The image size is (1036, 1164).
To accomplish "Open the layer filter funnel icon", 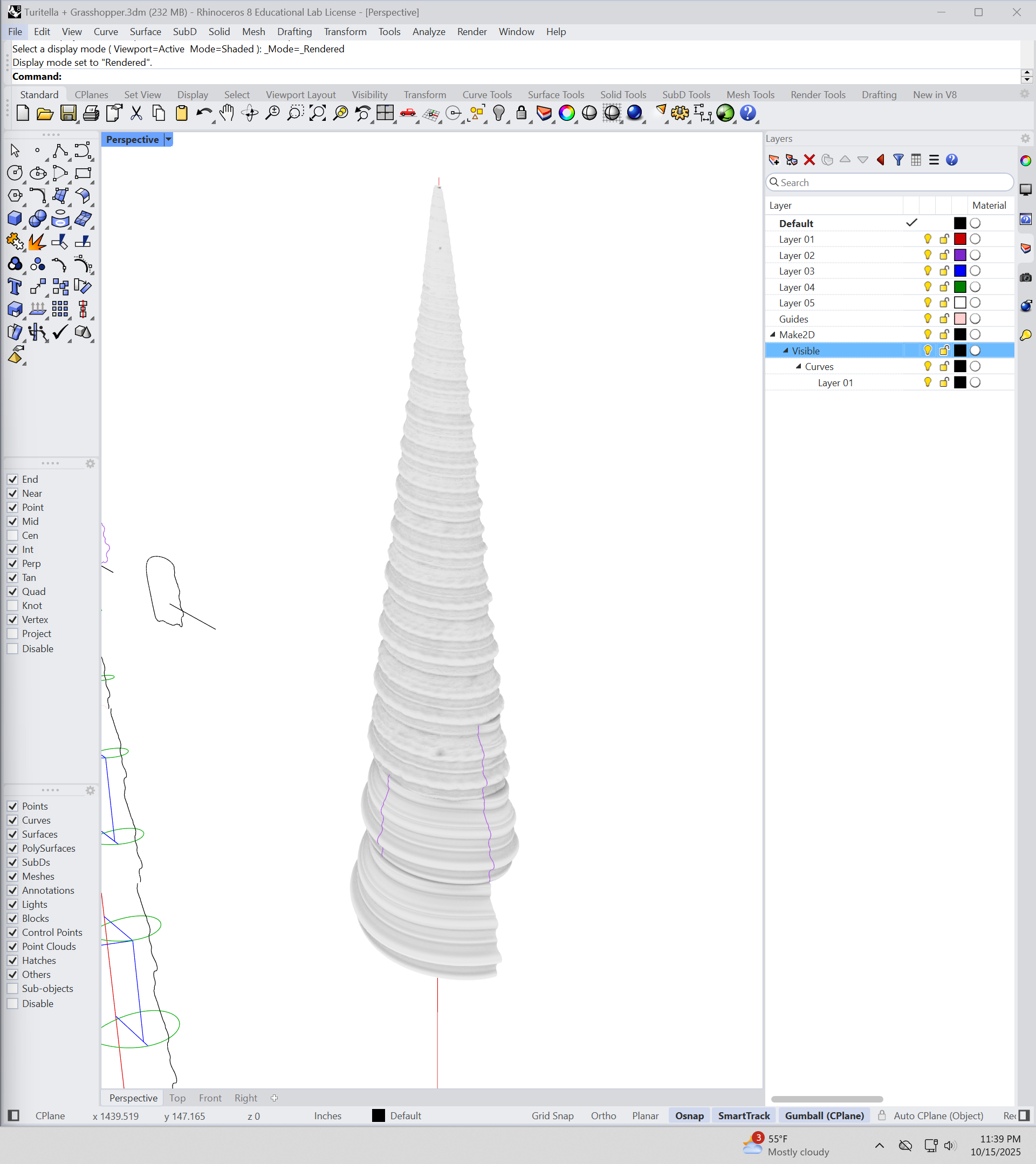I will tap(898, 160).
